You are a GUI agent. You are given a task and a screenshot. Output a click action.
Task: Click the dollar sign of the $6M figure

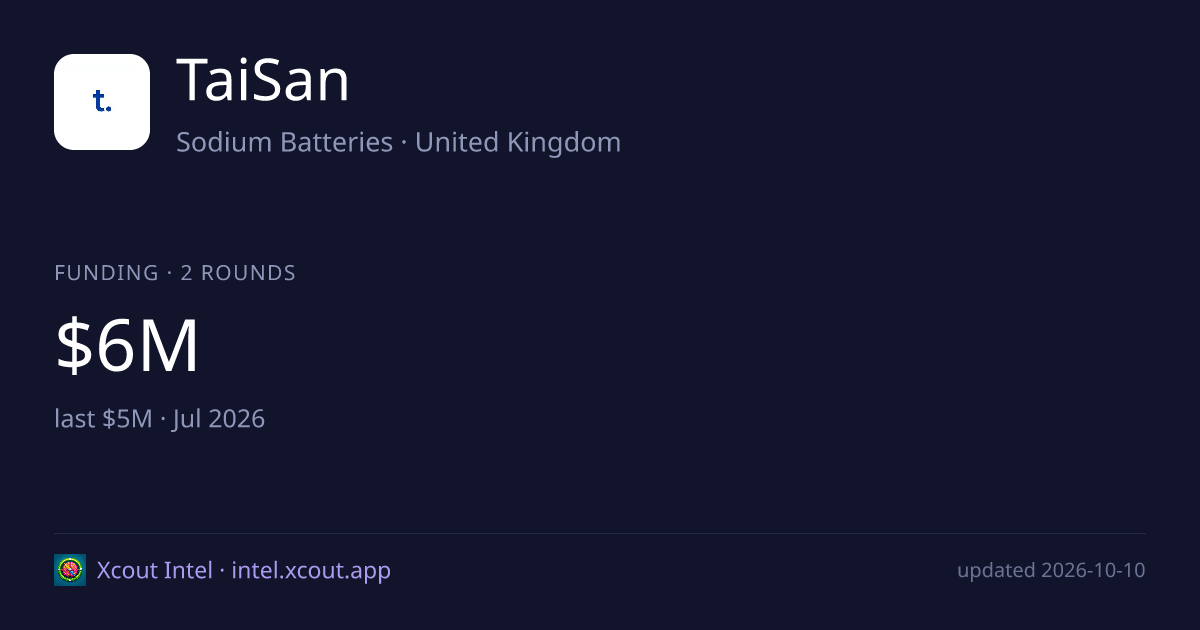[72, 346]
